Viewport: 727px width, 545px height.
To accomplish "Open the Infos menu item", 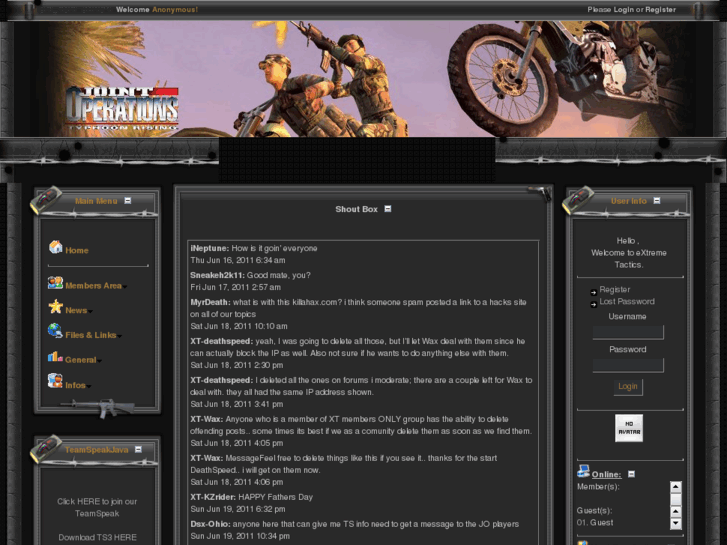I will point(75,385).
